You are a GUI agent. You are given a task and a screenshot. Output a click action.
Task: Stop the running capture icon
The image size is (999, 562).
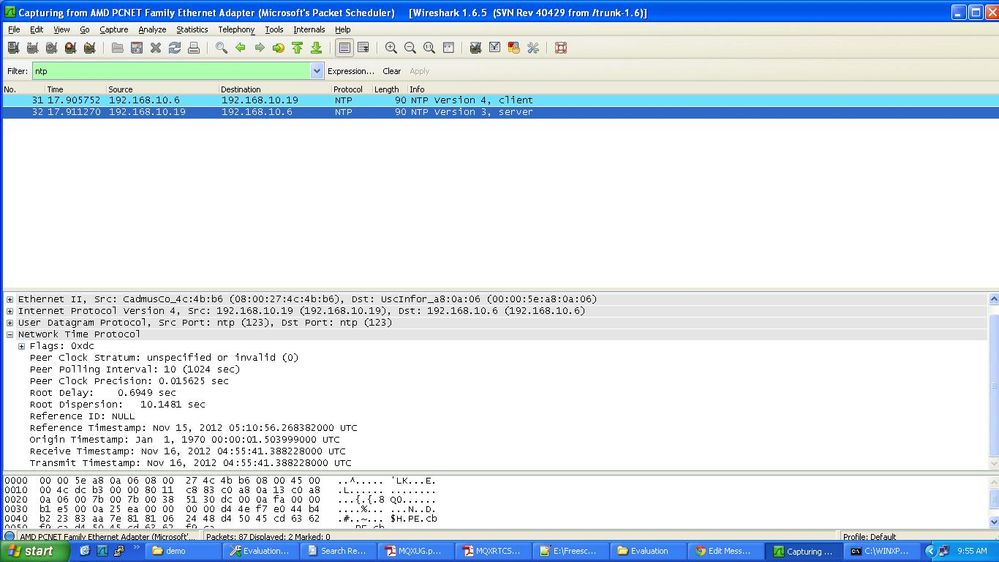point(71,48)
